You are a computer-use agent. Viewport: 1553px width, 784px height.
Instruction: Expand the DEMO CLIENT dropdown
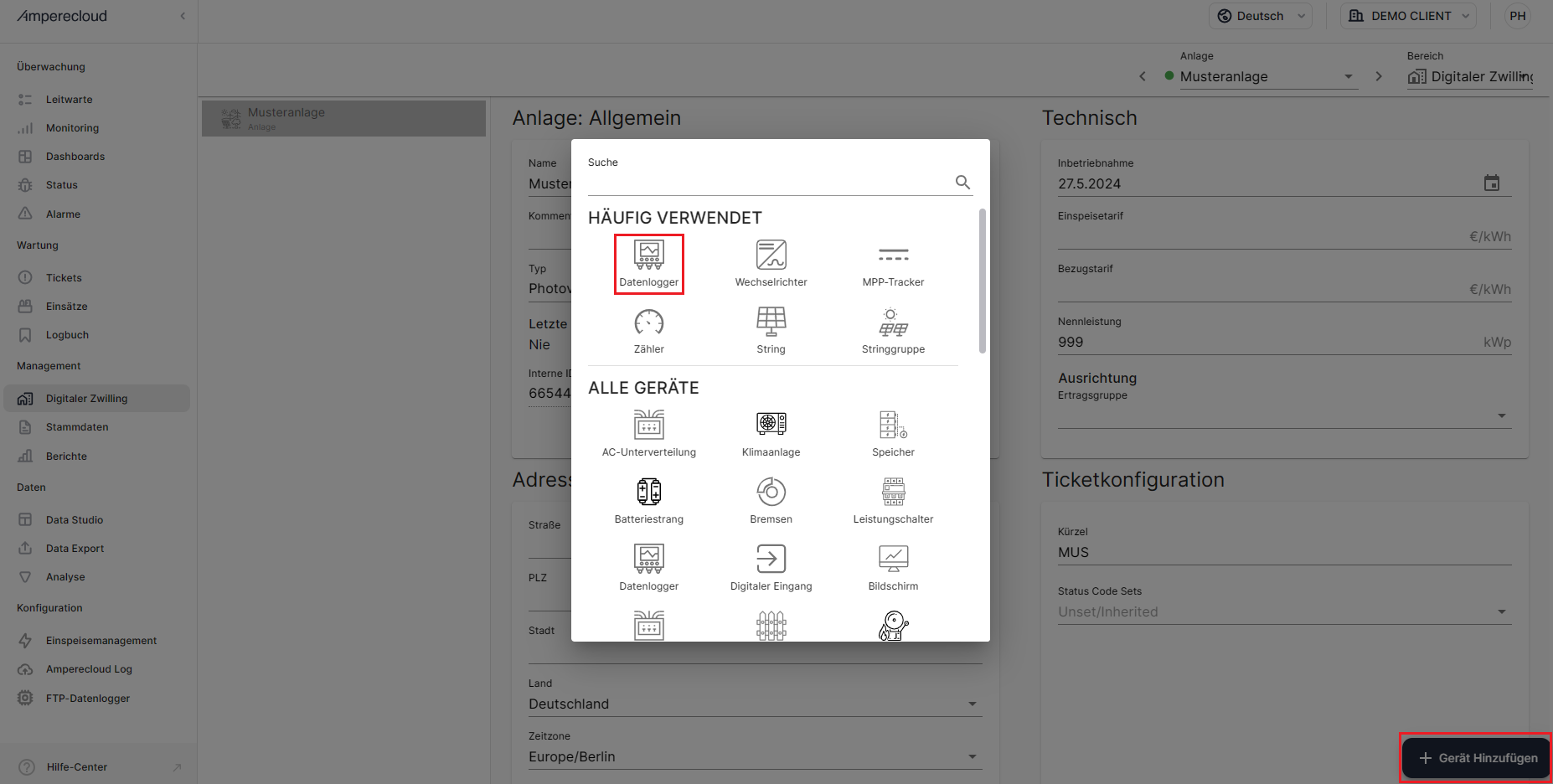point(1411,16)
